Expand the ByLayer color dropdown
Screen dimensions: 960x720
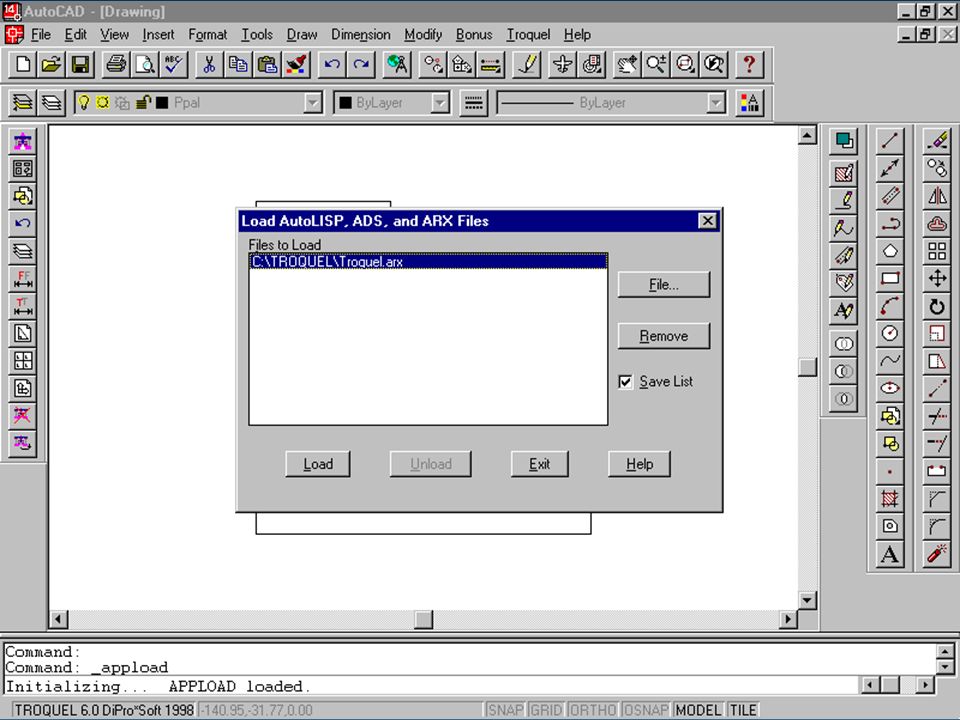pyautogui.click(x=440, y=103)
